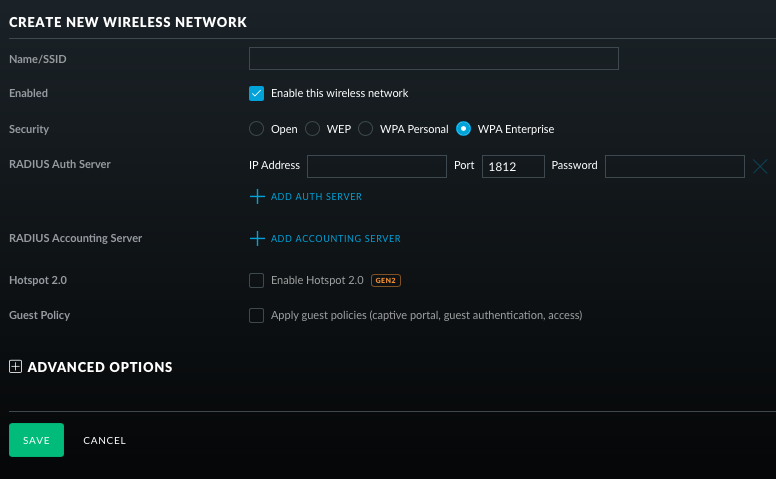Select WPA Personal security
The width and height of the screenshot is (776, 479).
(365, 129)
